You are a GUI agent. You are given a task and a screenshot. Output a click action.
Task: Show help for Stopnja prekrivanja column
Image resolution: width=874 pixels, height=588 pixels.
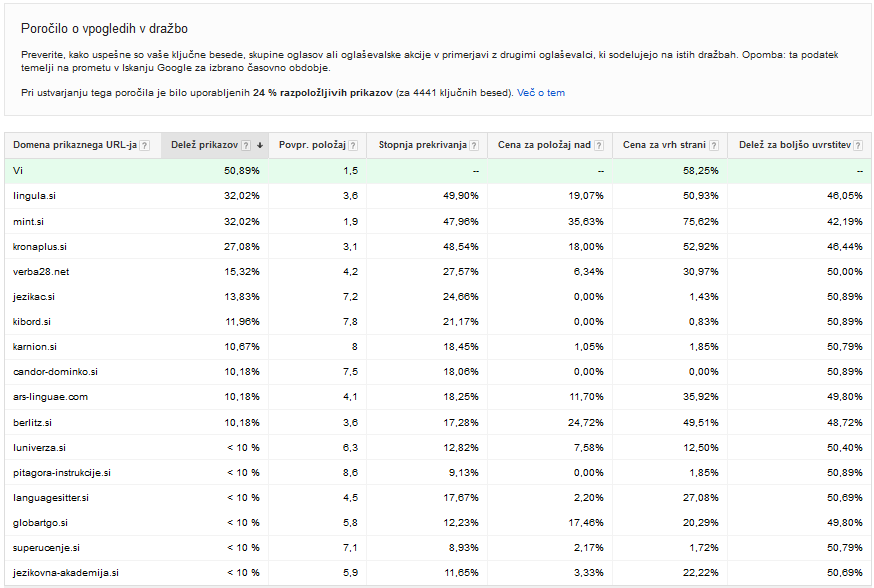point(475,146)
